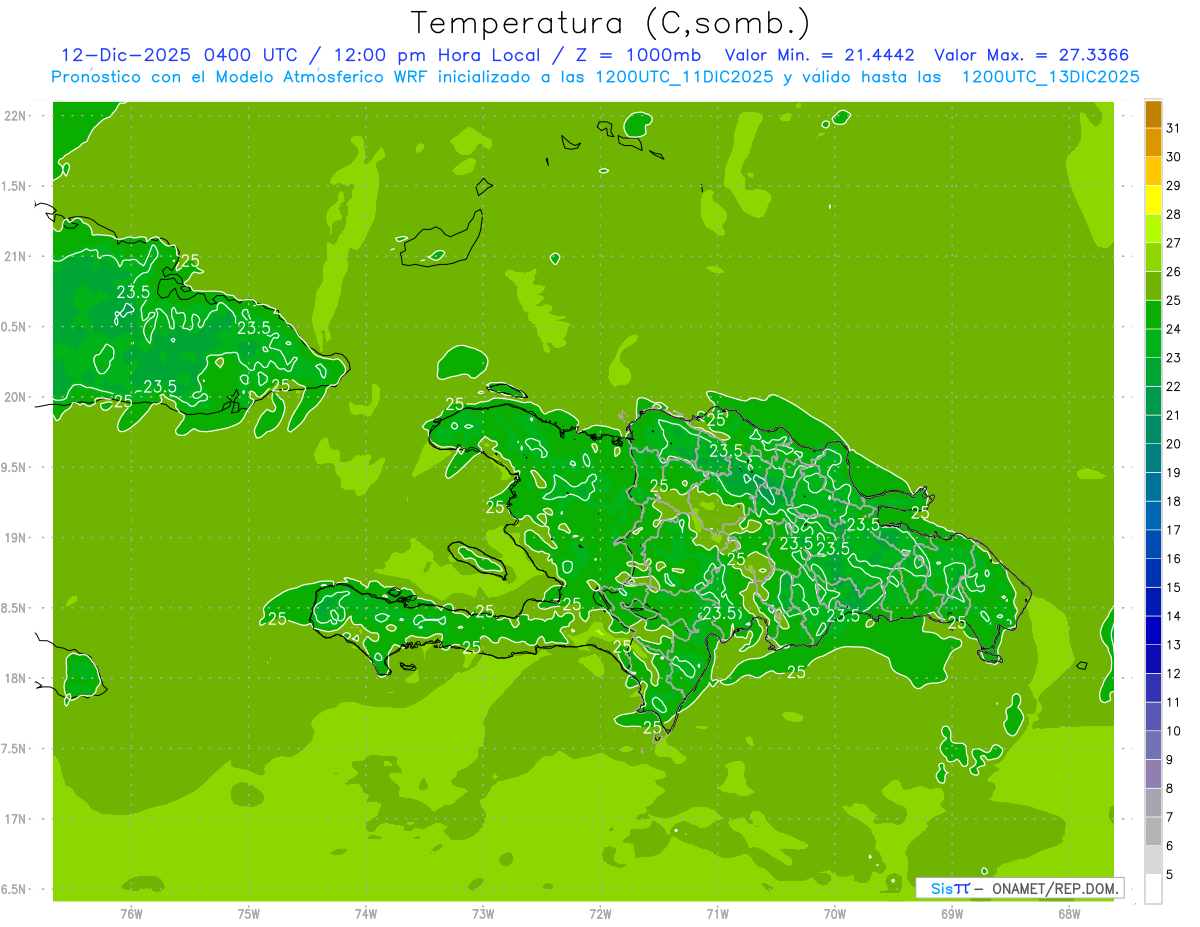This screenshot has width=1200, height=927.
Task: Pick the yellow swatch between legend values 28 and 29
Action: [1153, 200]
